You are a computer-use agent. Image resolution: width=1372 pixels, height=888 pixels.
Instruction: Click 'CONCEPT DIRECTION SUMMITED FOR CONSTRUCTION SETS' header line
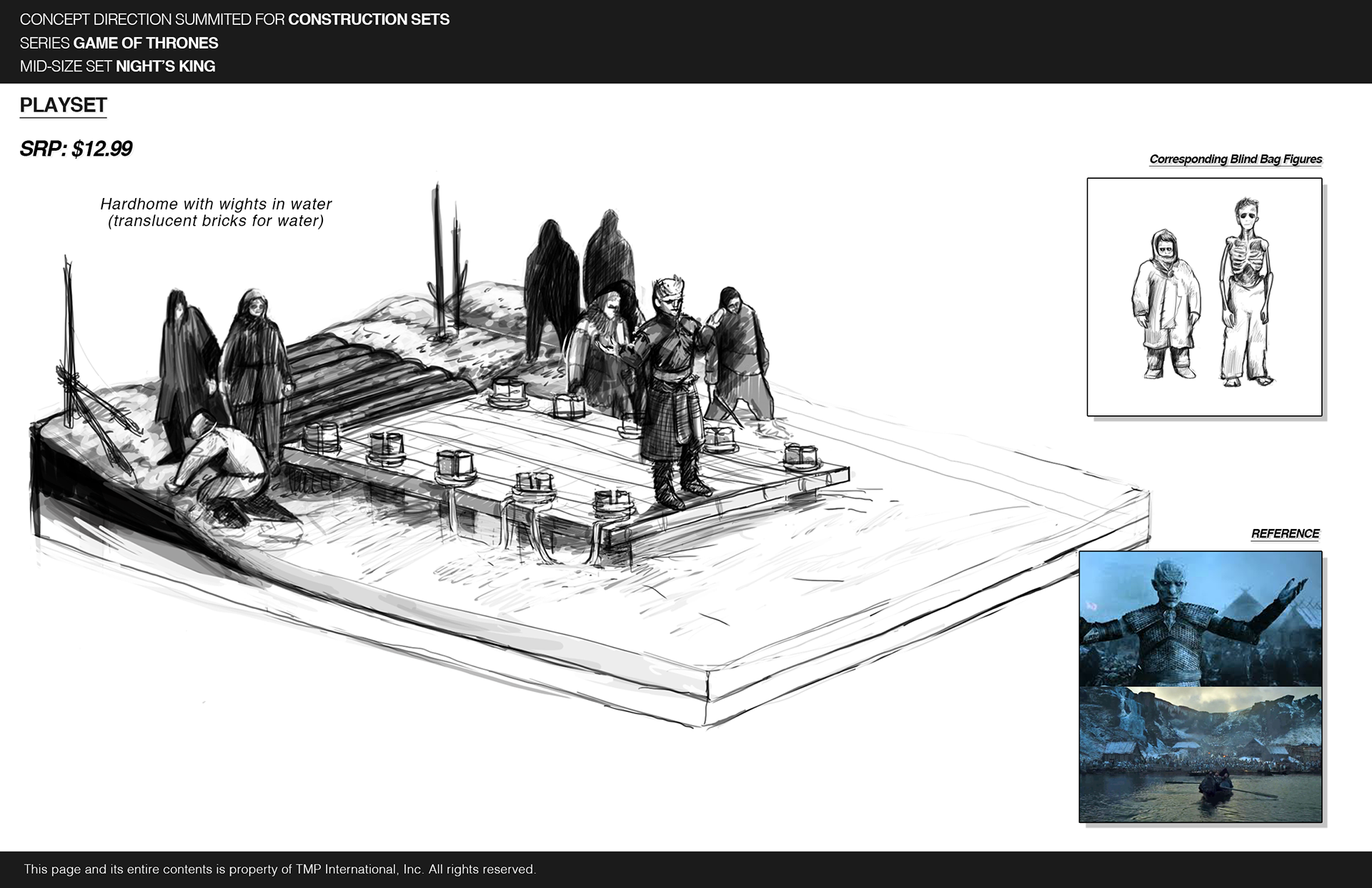click(234, 19)
